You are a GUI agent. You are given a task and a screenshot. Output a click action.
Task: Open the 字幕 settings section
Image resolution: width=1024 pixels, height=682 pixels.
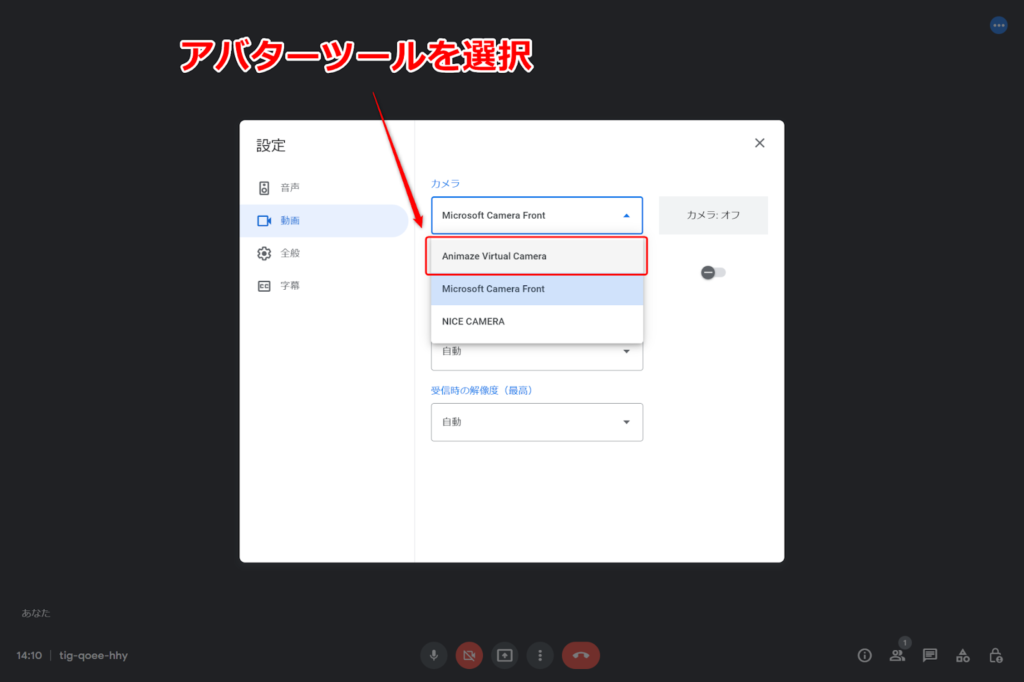pyautogui.click(x=290, y=287)
